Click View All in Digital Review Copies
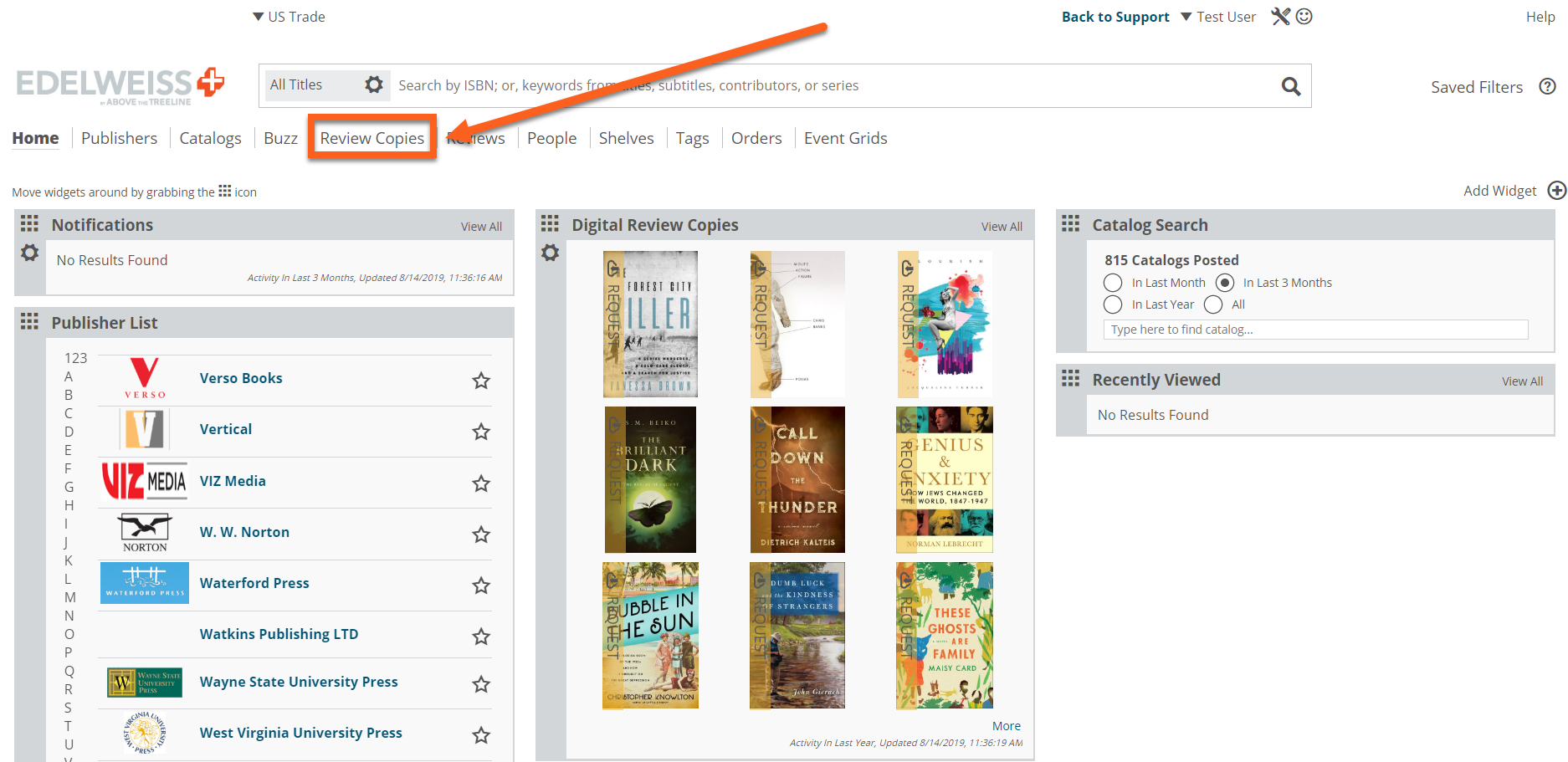 click(1002, 227)
